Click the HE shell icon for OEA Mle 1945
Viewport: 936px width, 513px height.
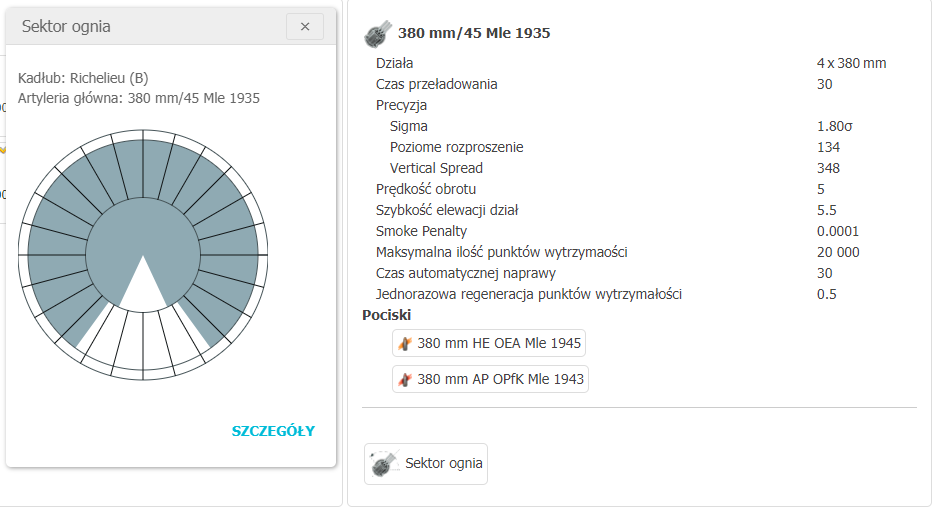click(405, 344)
